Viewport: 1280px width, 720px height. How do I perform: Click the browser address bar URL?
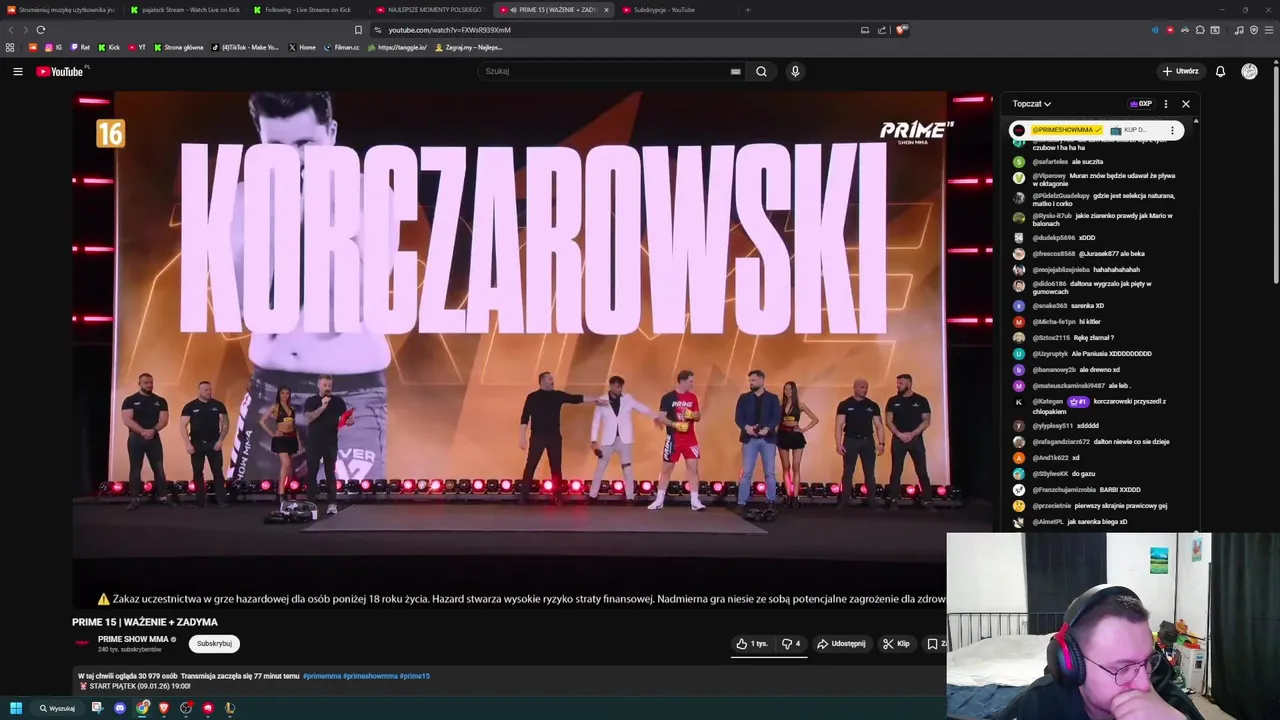pyautogui.click(x=449, y=30)
